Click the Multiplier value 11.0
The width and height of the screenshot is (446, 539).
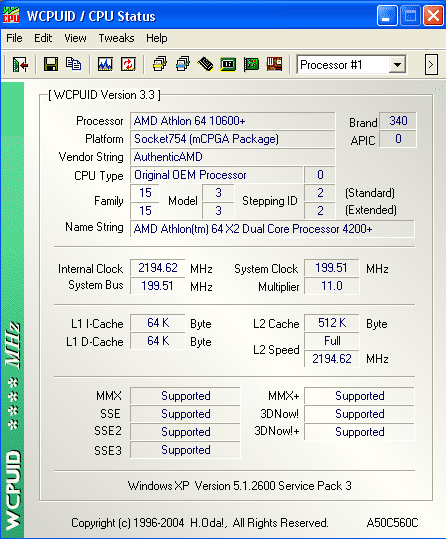click(x=331, y=286)
